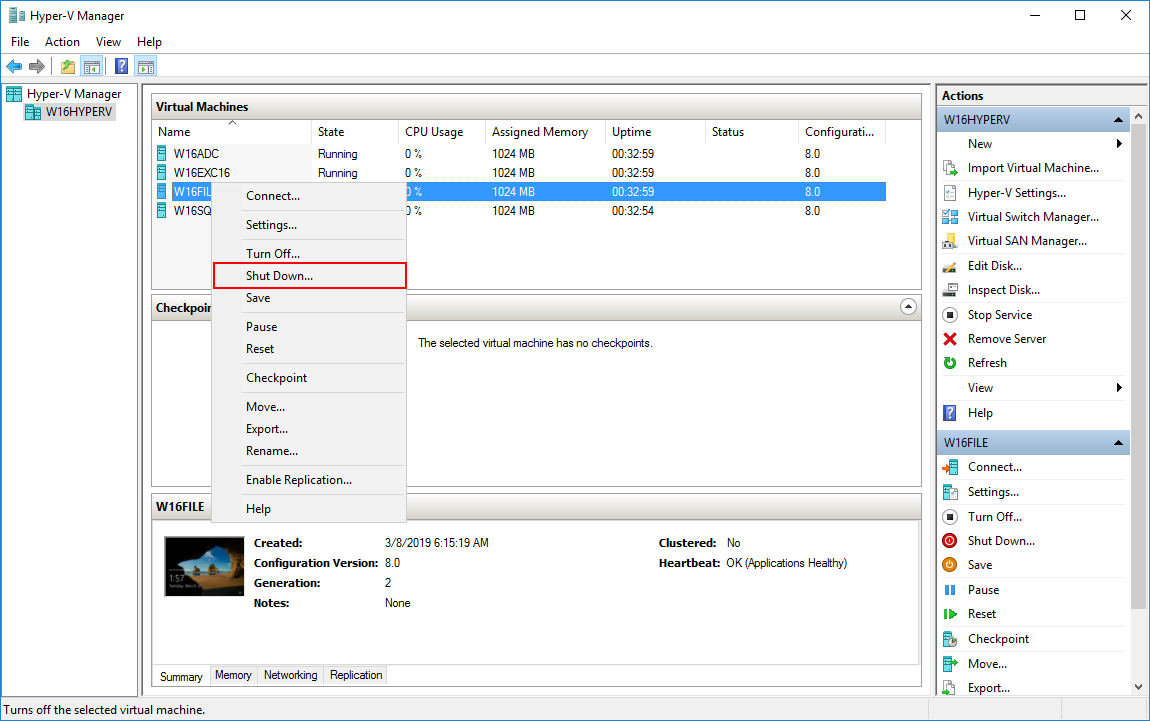Switch to the Networking tab
The height and width of the screenshot is (721, 1150).
tap(290, 675)
